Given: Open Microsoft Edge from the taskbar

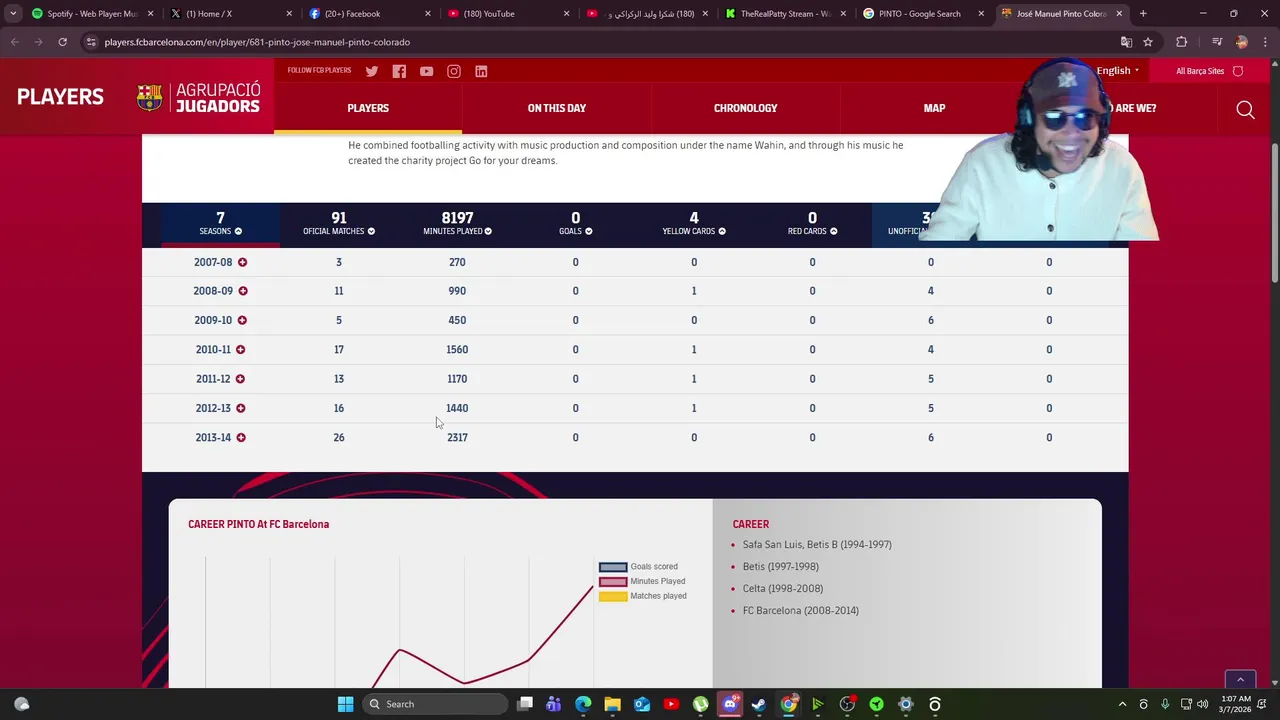Looking at the screenshot, I should pyautogui.click(x=583, y=704).
